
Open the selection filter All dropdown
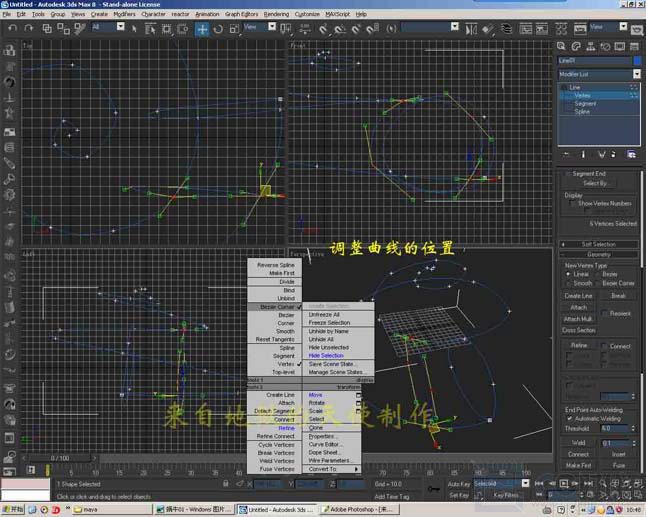(121, 27)
